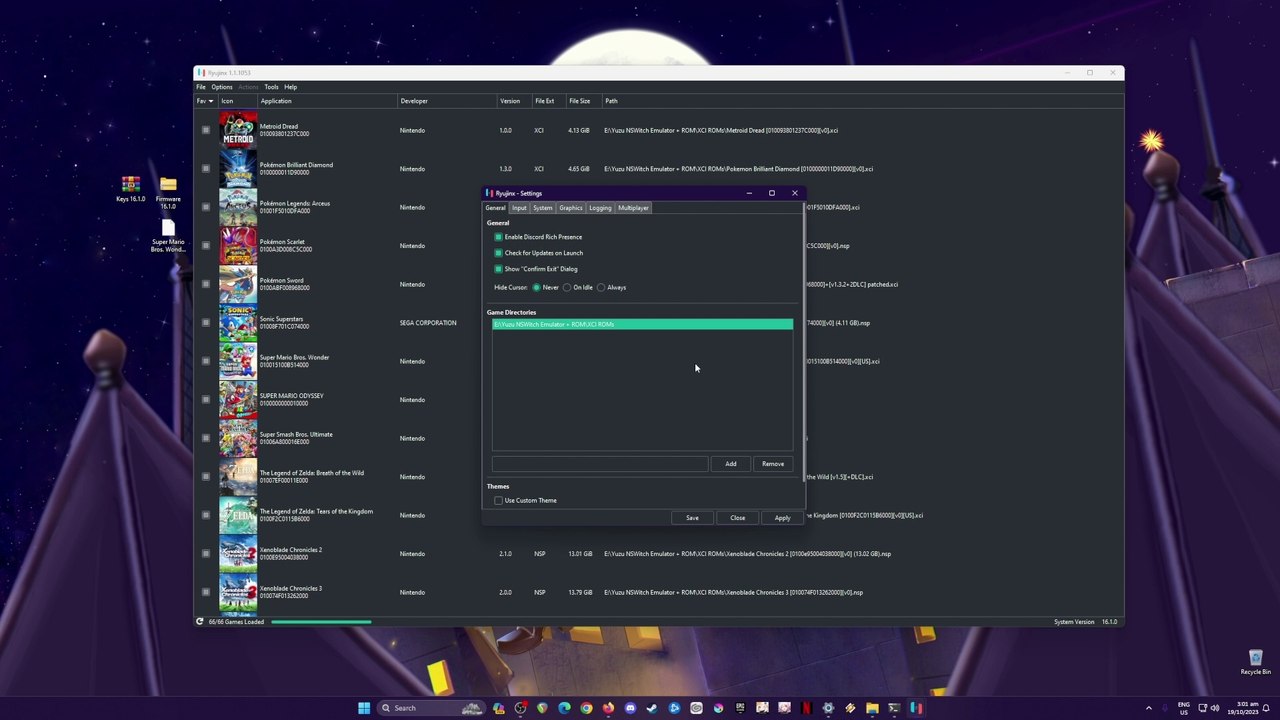
Task: Open Steam from the taskbar
Action: (652, 708)
